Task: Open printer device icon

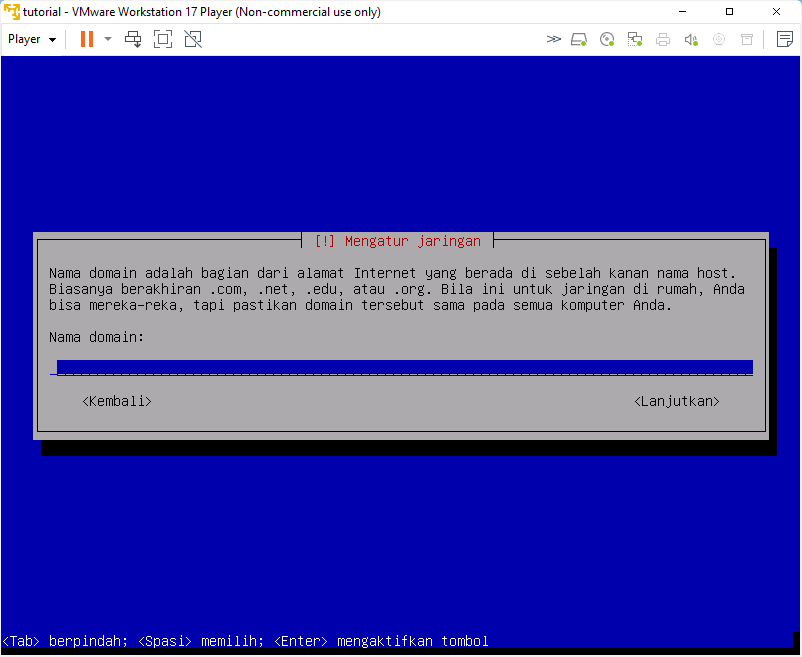Action: [x=663, y=39]
